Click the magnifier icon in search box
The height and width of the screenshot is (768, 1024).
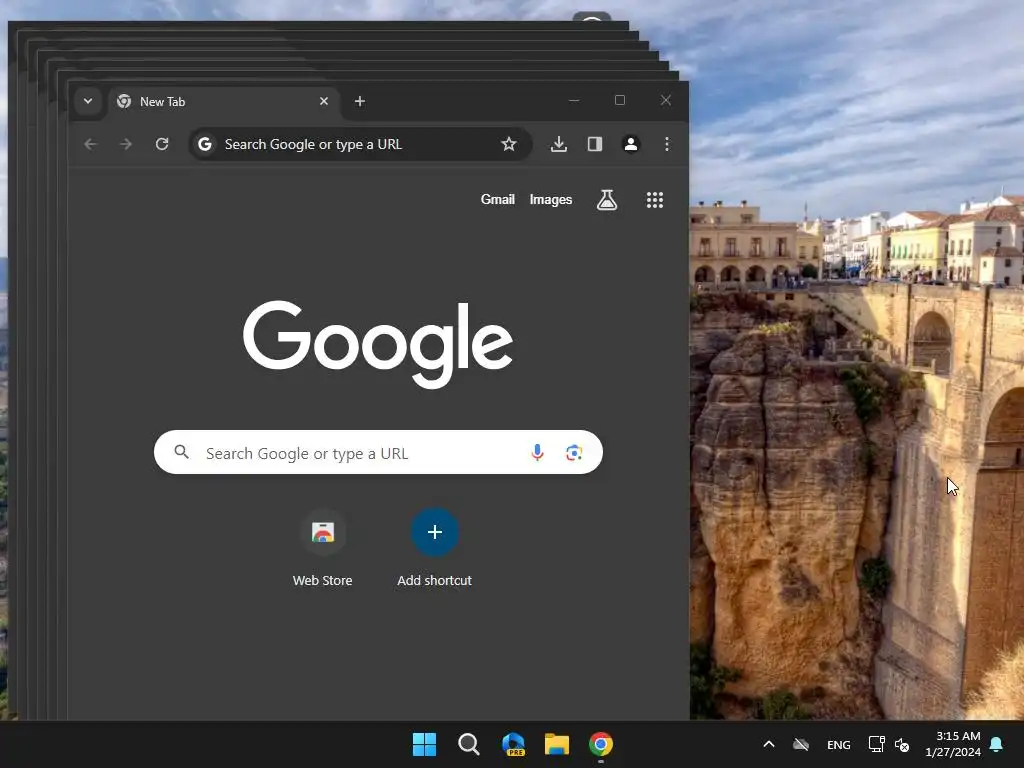[182, 452]
